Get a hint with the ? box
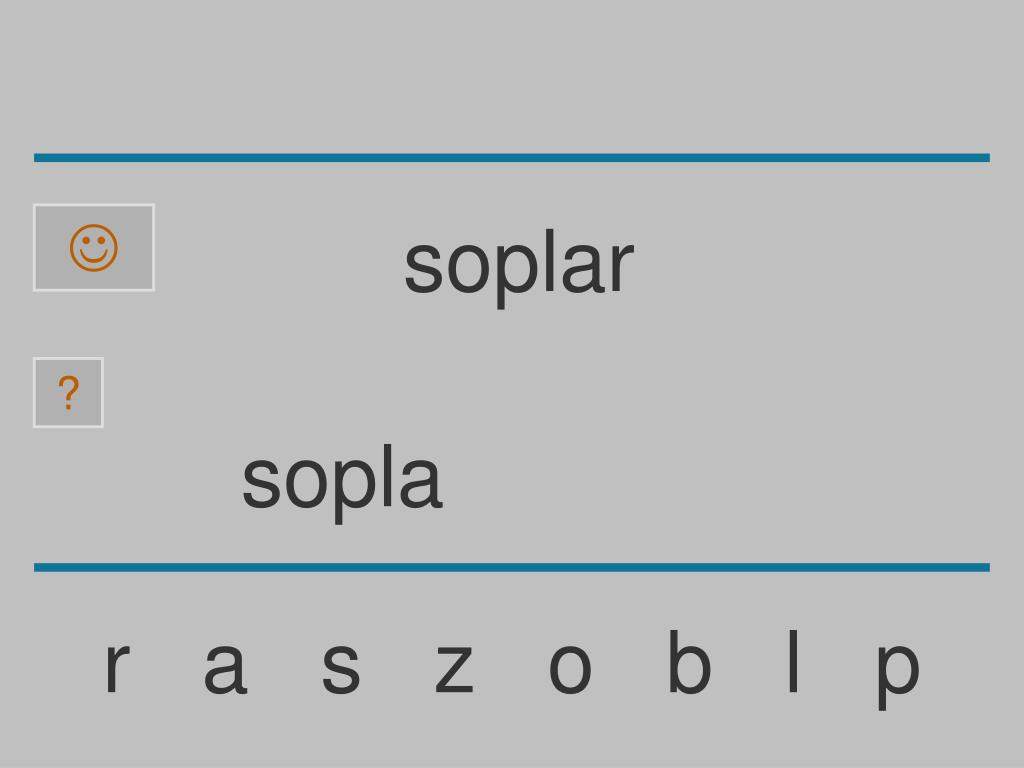Viewport: 1024px width, 768px height. pos(69,392)
